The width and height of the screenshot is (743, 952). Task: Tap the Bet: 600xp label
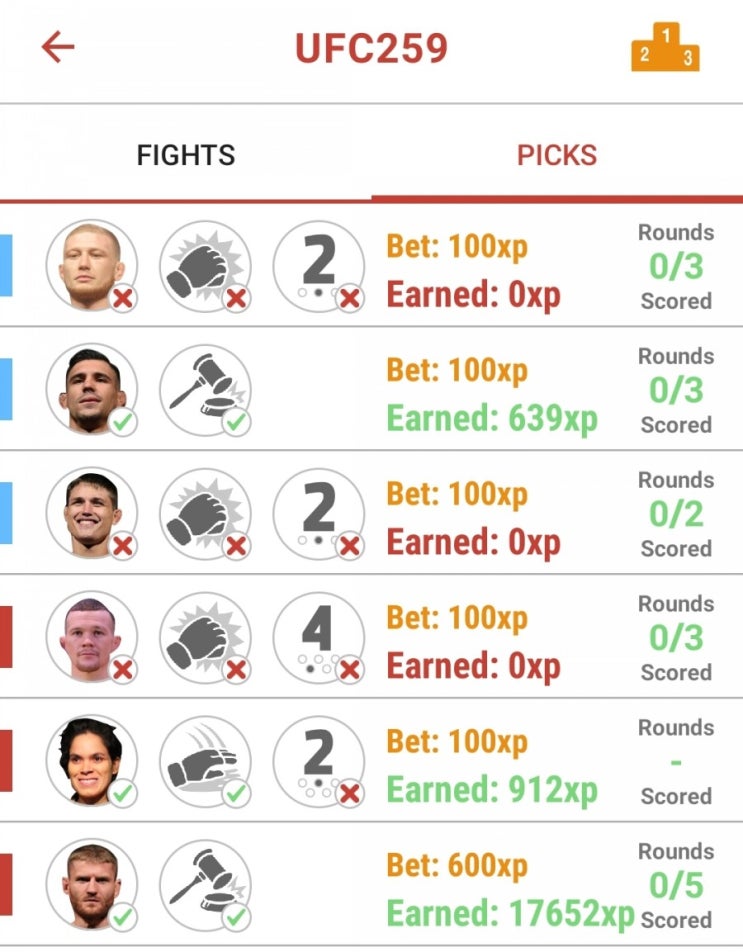[457, 865]
